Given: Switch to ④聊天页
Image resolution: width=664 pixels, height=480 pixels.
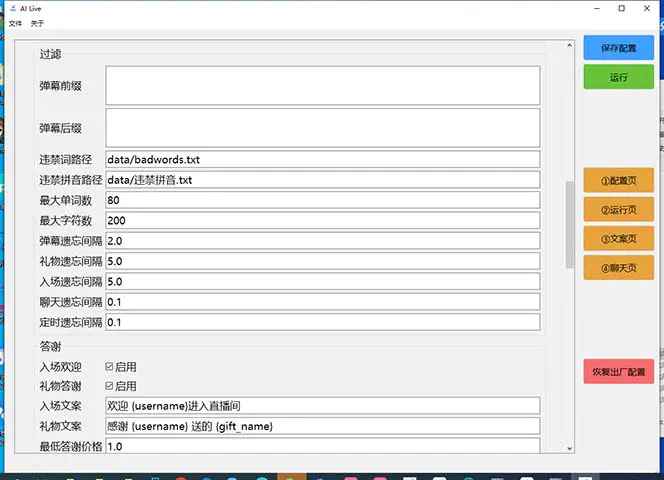Looking at the screenshot, I should tap(619, 268).
